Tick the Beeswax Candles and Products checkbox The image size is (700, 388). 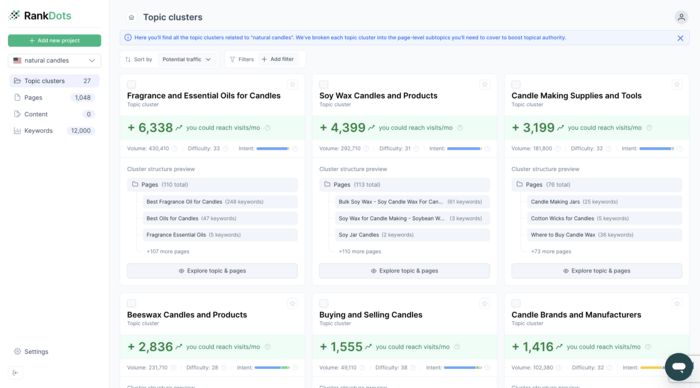pos(131,304)
